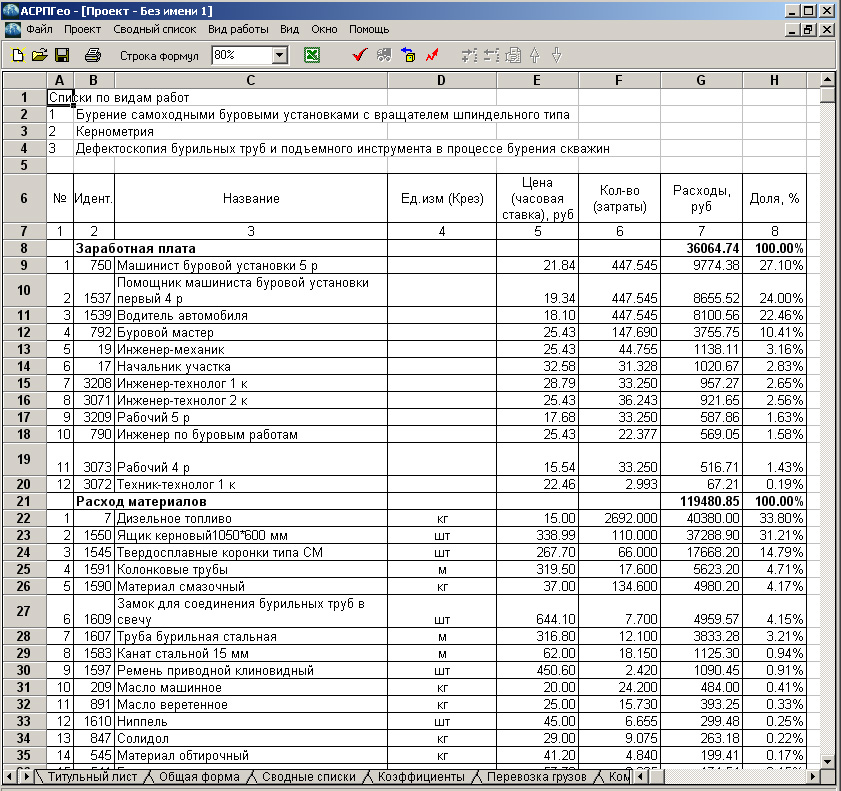Open the Файл menu
The height and width of the screenshot is (791, 841).
tap(39, 29)
